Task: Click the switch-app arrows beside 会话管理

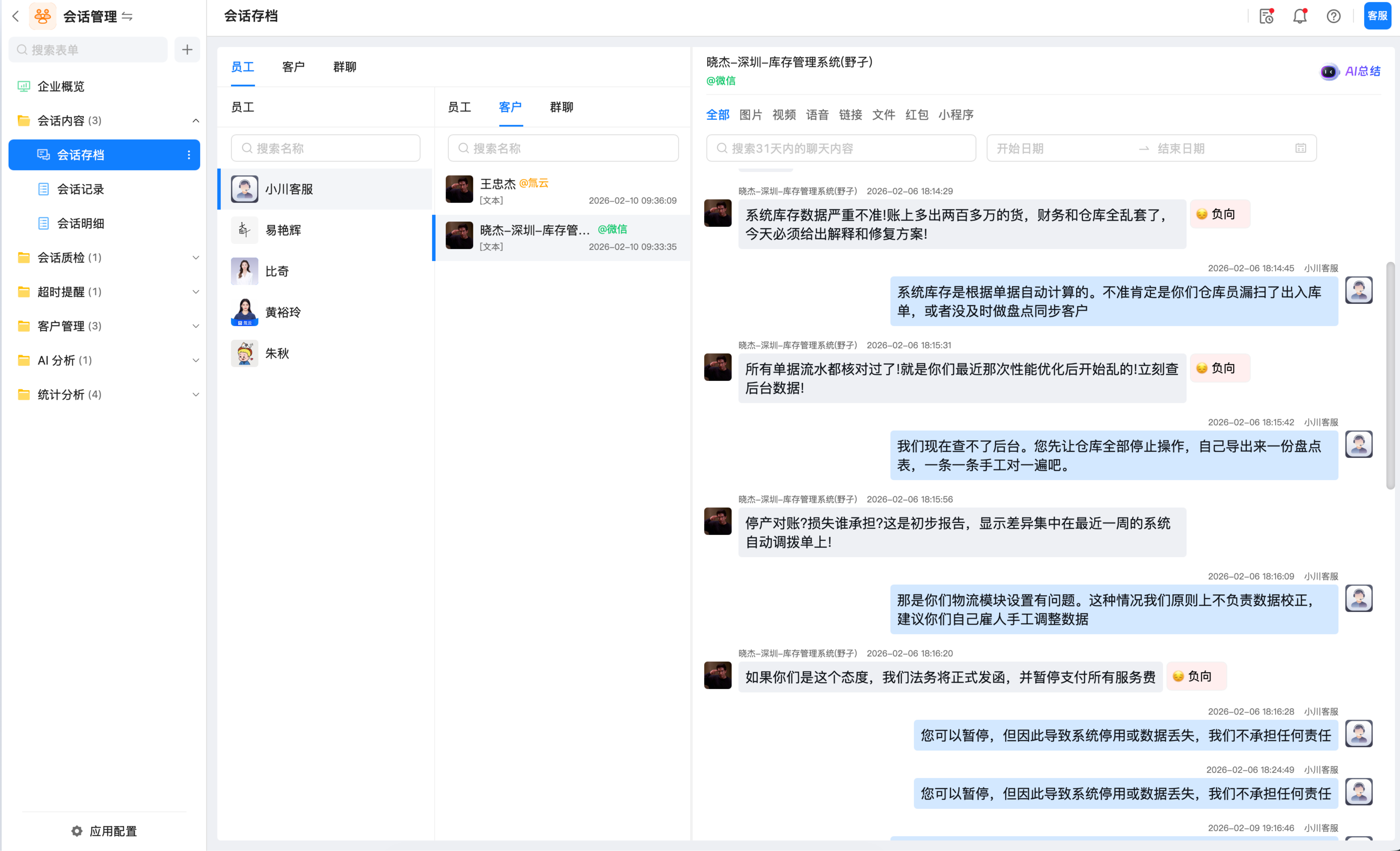Action: (127, 16)
